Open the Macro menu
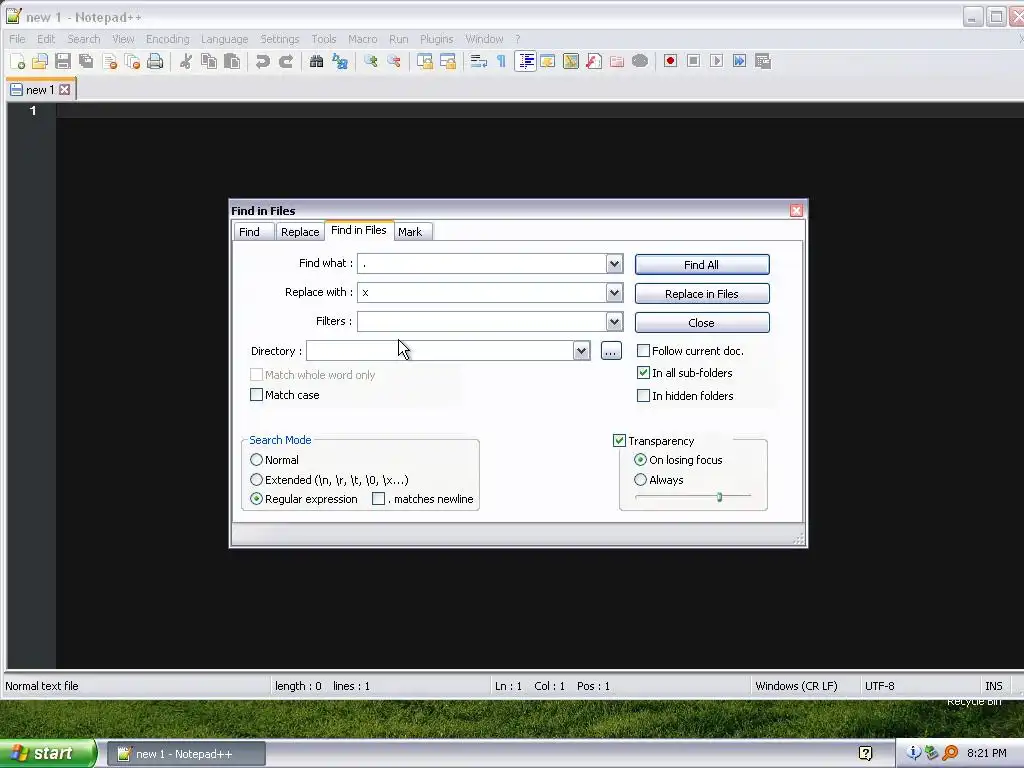Viewport: 1024px width, 768px height. (362, 39)
